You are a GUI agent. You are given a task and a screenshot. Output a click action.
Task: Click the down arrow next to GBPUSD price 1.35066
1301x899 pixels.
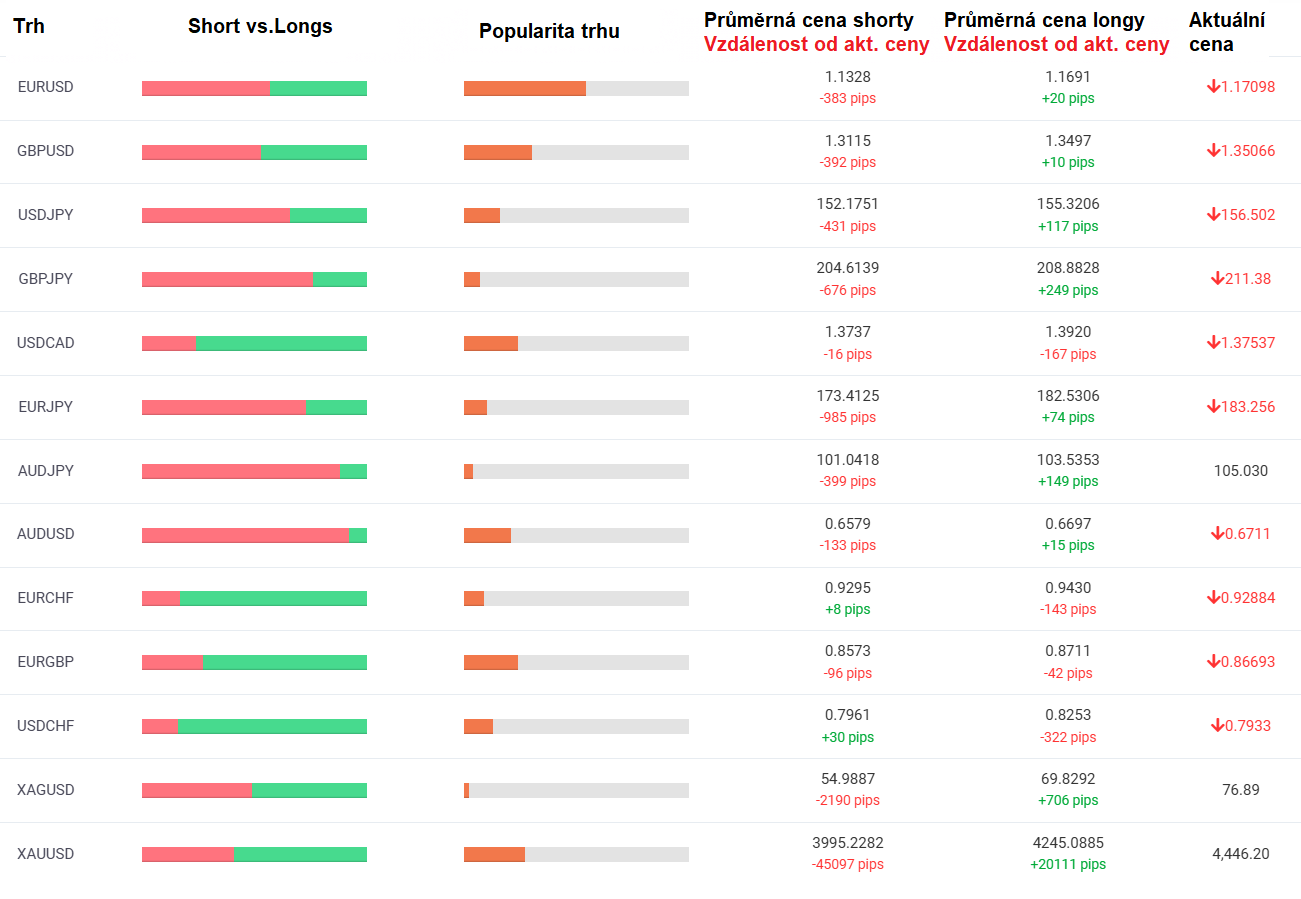1213,151
